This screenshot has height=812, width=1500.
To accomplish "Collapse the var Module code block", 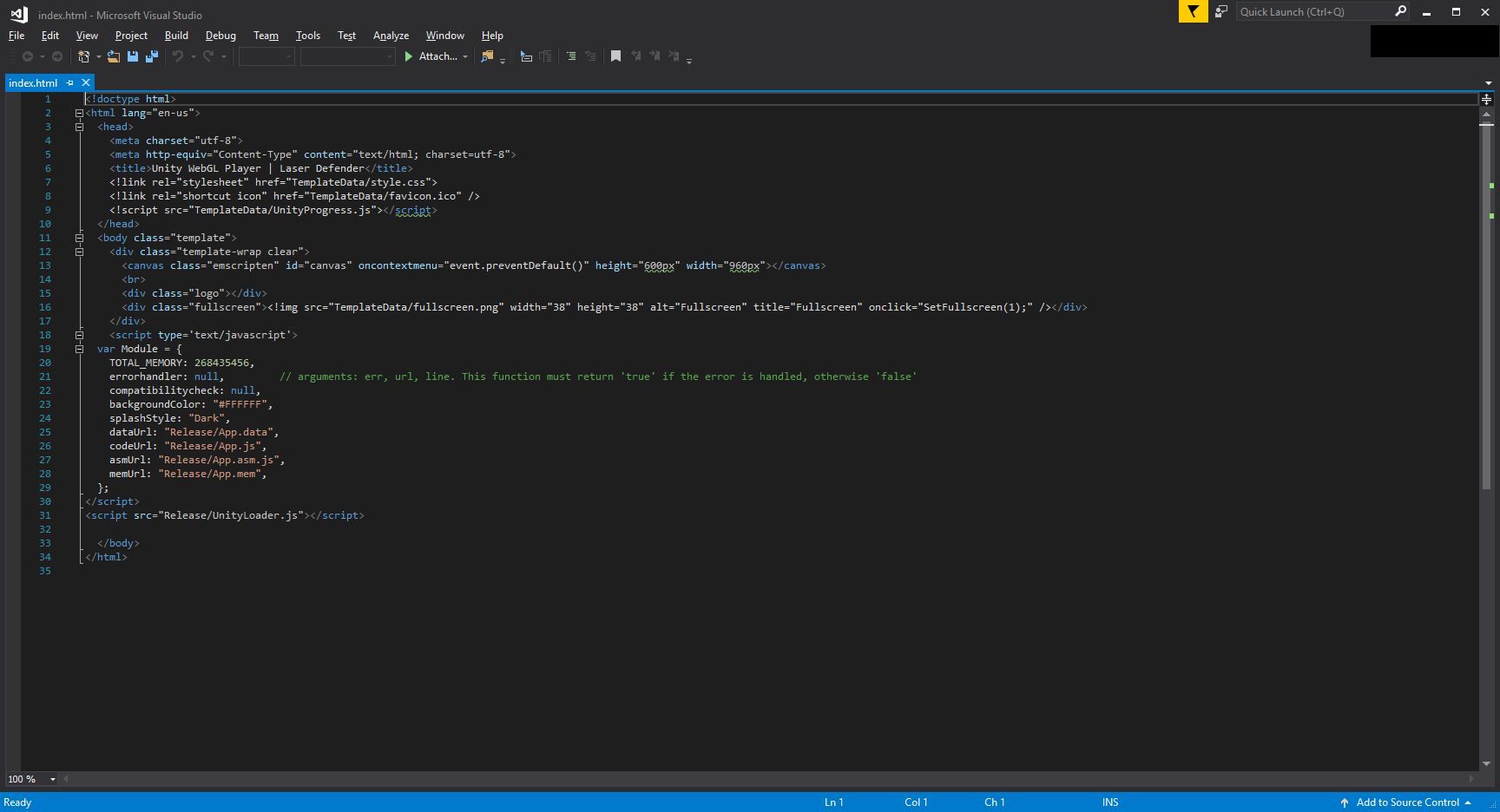I will (x=79, y=349).
